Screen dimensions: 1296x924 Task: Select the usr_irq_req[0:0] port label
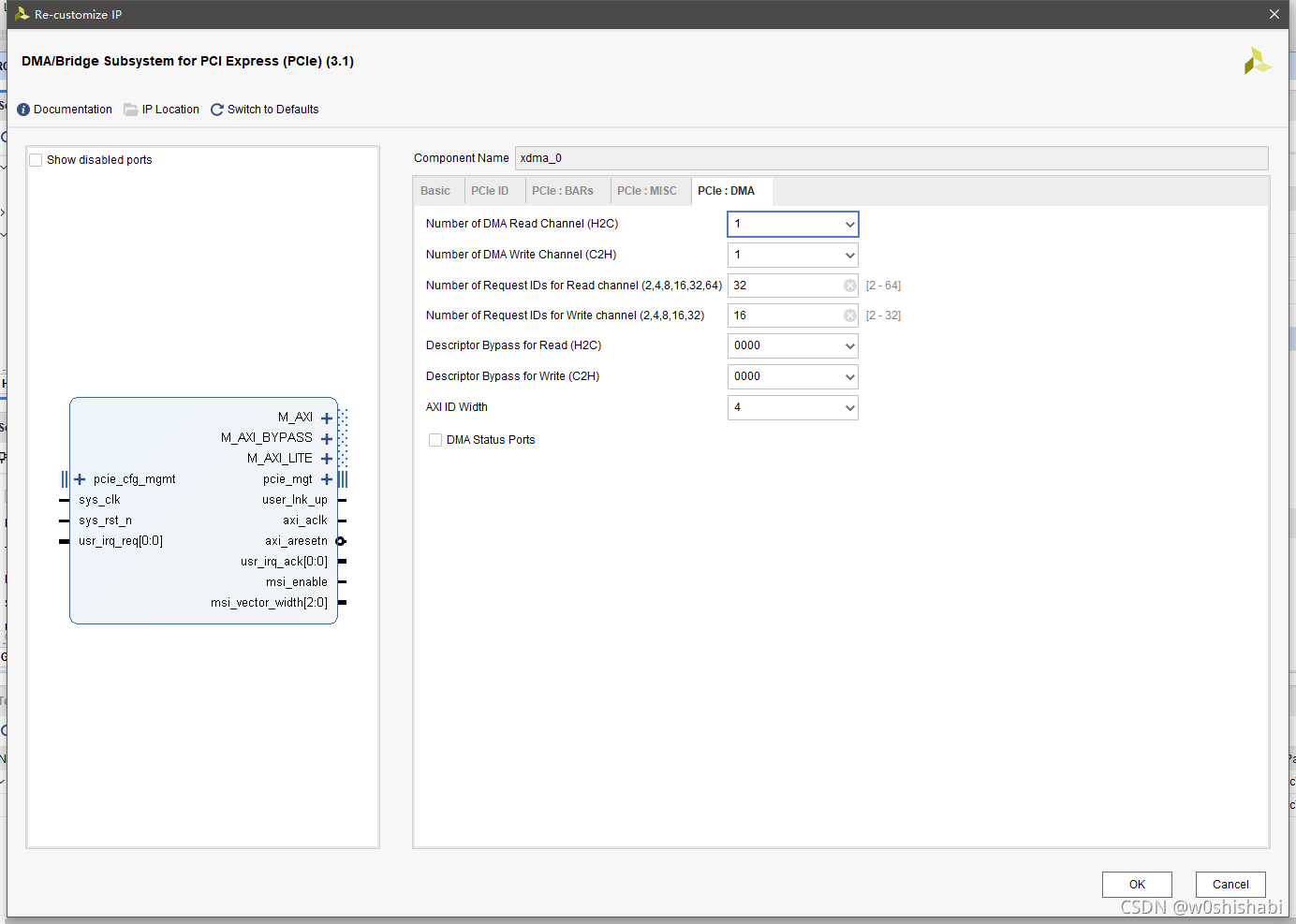click(121, 541)
